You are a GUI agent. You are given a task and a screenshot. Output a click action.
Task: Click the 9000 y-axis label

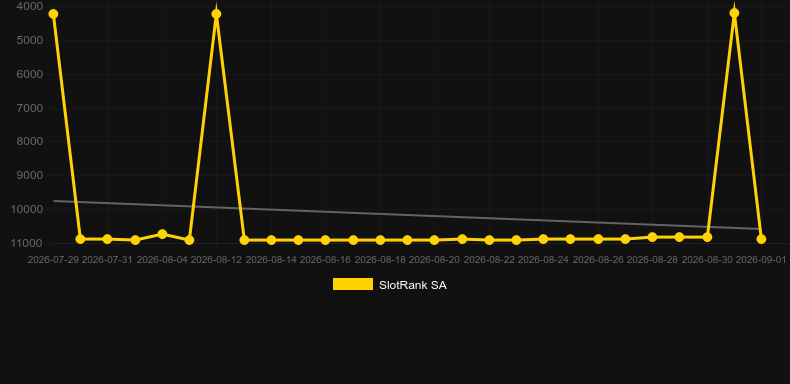tap(29, 175)
